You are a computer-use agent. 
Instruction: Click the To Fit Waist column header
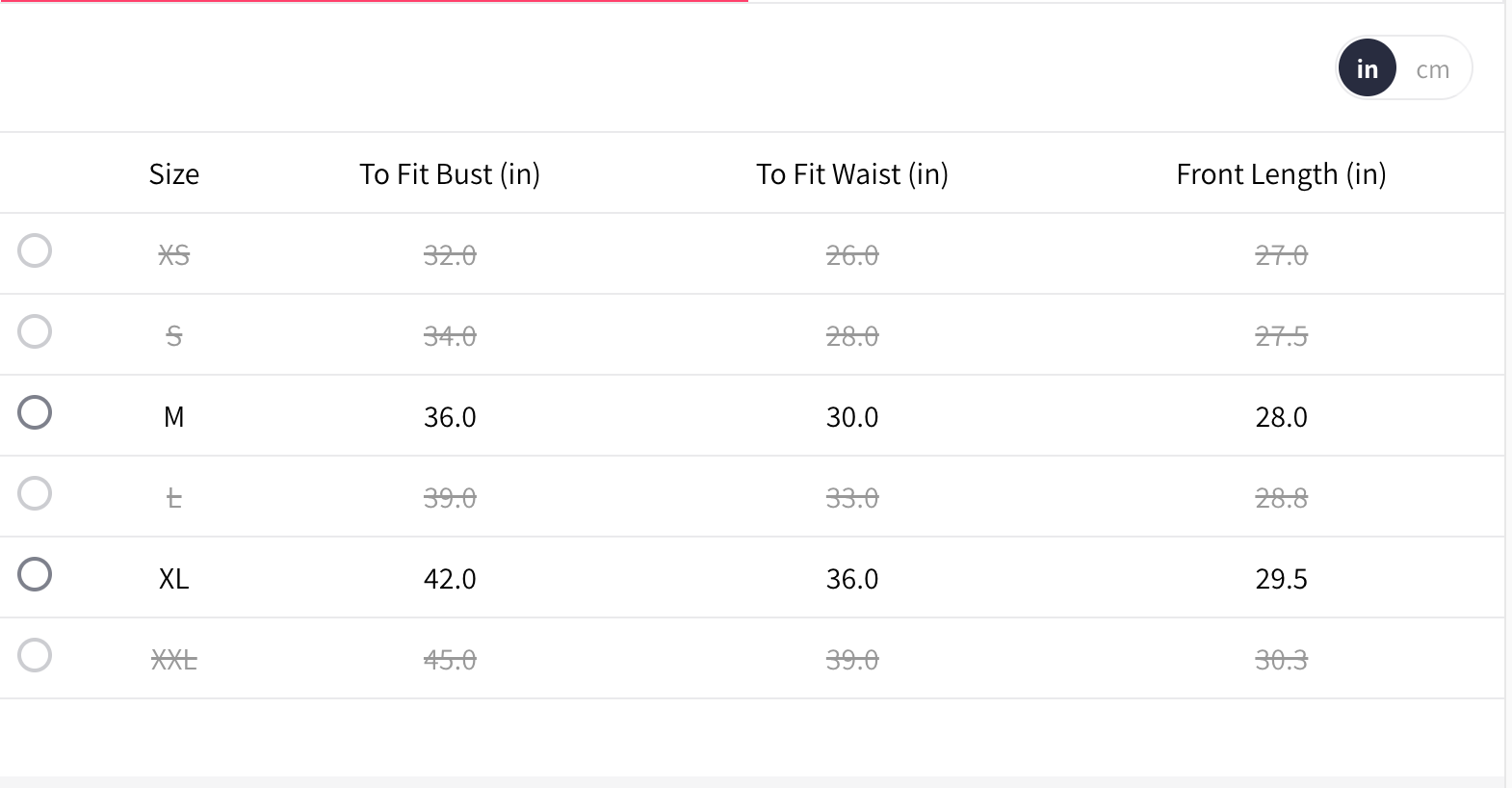pos(852,174)
